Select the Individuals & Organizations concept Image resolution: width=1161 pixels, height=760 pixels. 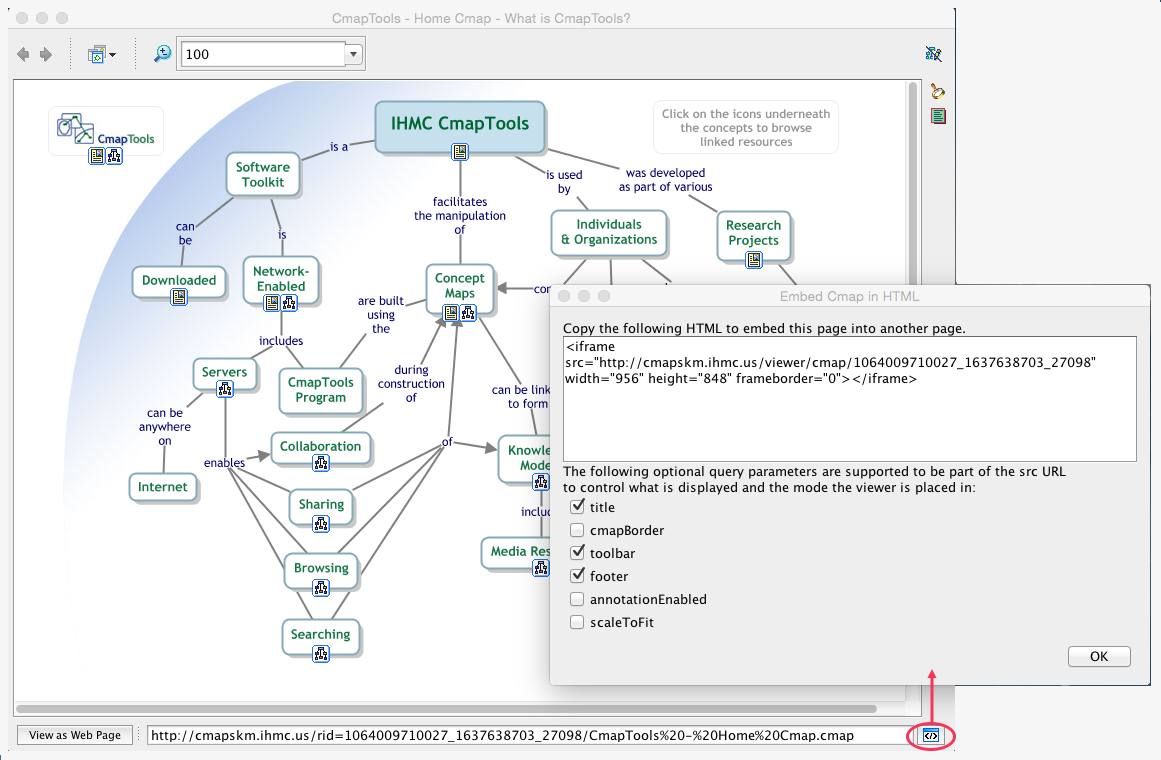609,233
